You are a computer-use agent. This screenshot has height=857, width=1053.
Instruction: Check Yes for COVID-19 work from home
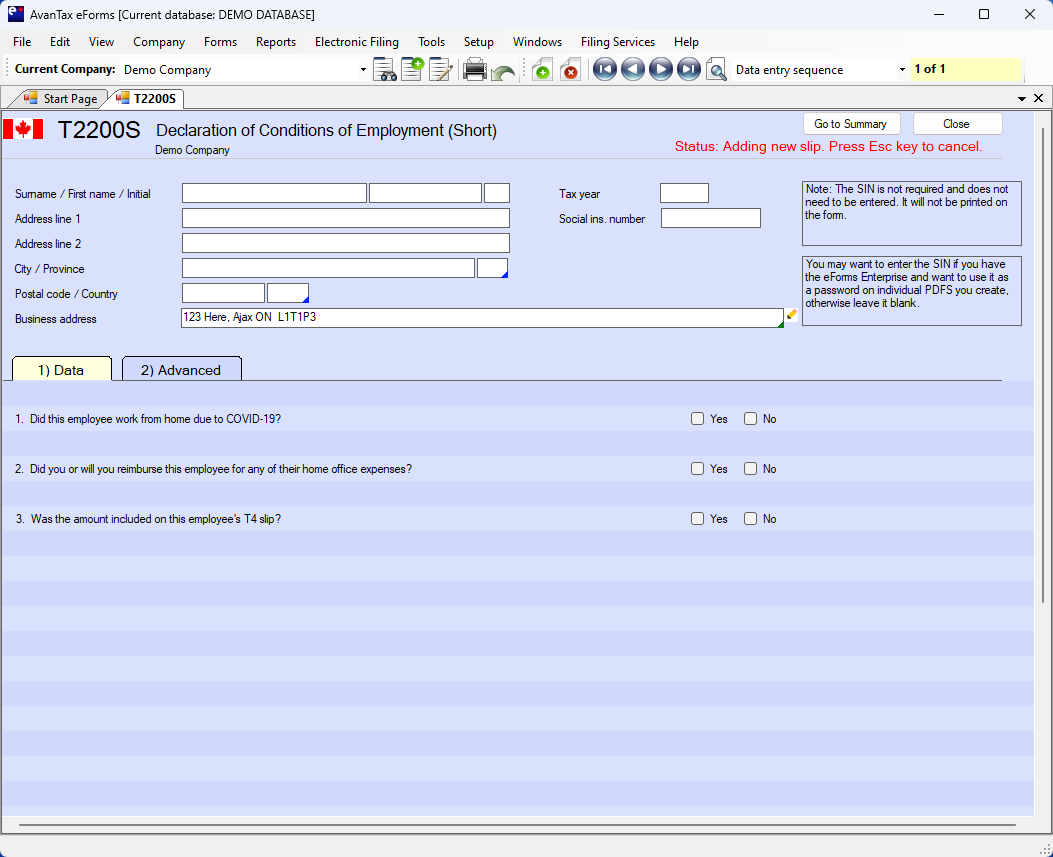tap(698, 418)
